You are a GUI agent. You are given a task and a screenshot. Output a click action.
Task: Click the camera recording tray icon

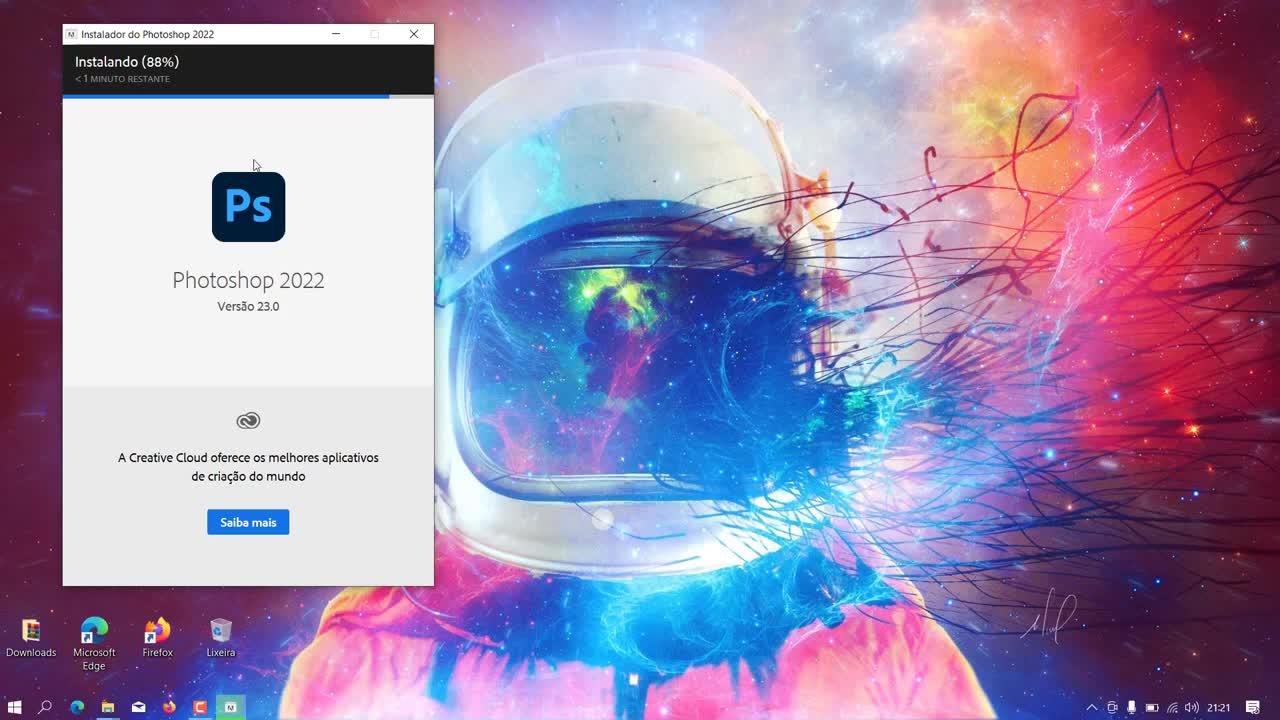click(x=1112, y=707)
